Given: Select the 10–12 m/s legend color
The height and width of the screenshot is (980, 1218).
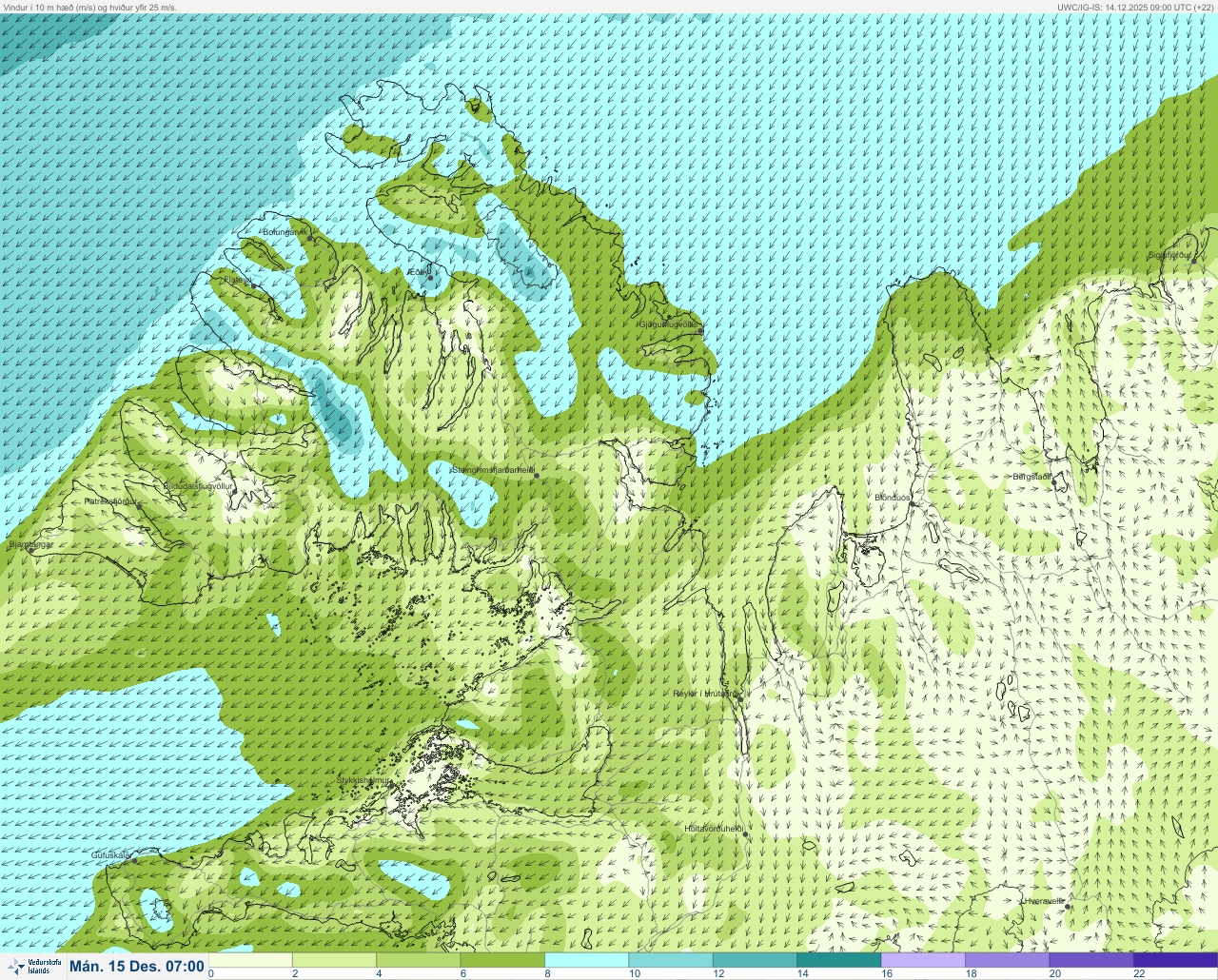Looking at the screenshot, I should (x=671, y=960).
